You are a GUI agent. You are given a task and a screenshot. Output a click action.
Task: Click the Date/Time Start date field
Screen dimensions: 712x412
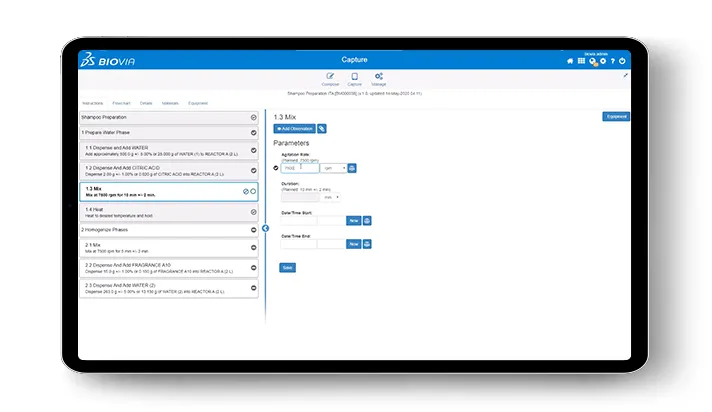pyautogui.click(x=298, y=221)
